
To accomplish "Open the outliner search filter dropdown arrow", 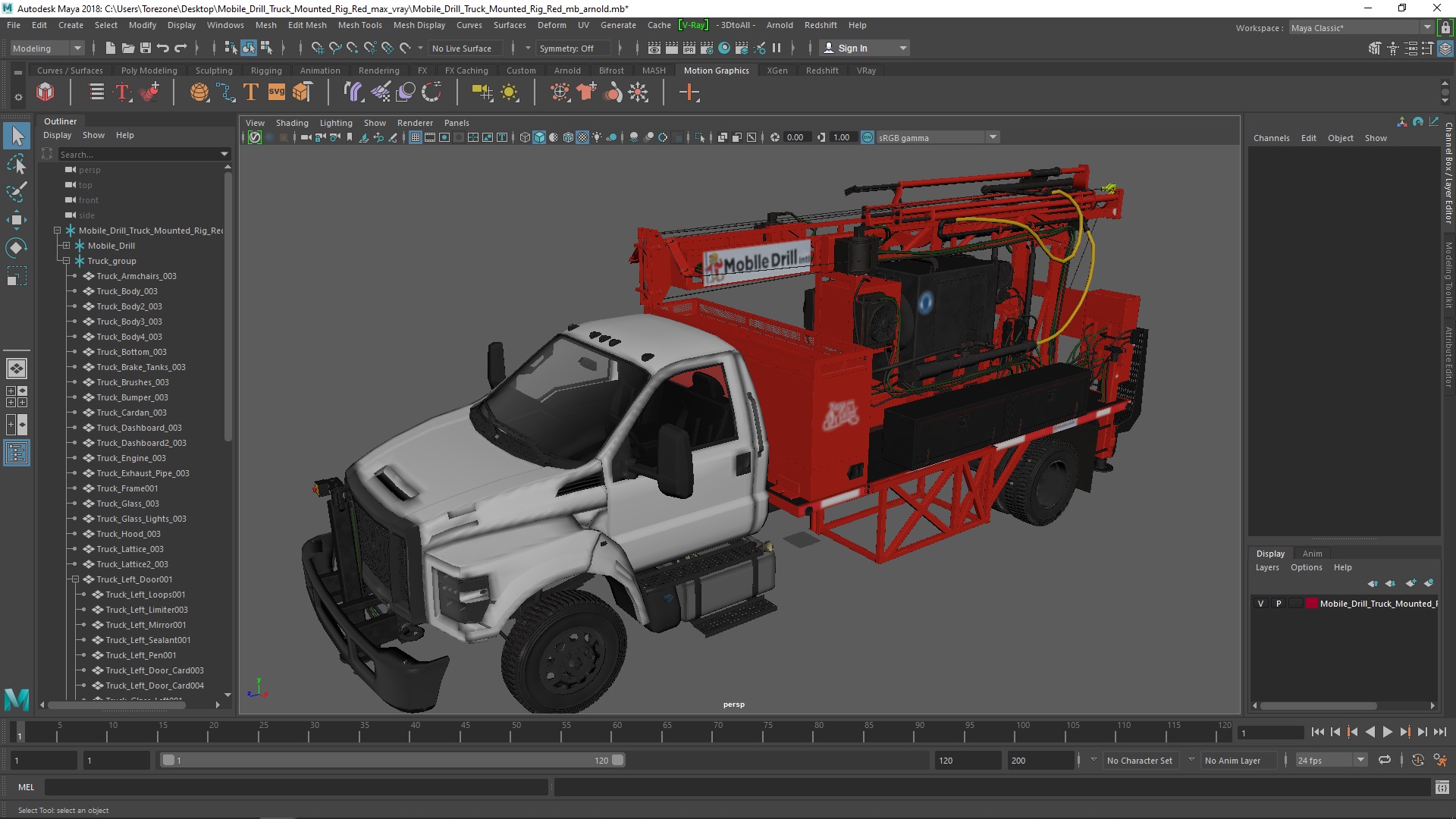I will [224, 154].
